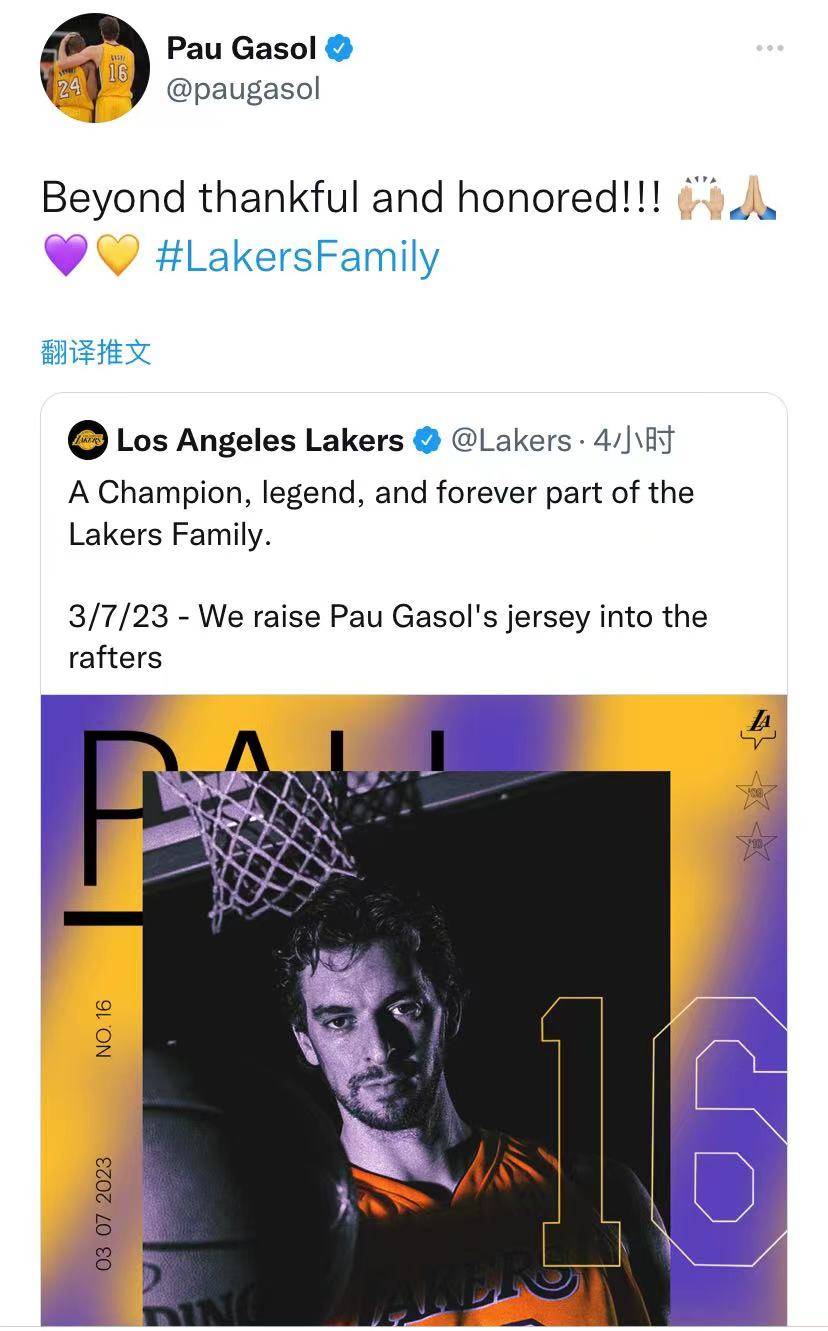Click Pau Gasol's profile avatar photo

[x=94, y=68]
